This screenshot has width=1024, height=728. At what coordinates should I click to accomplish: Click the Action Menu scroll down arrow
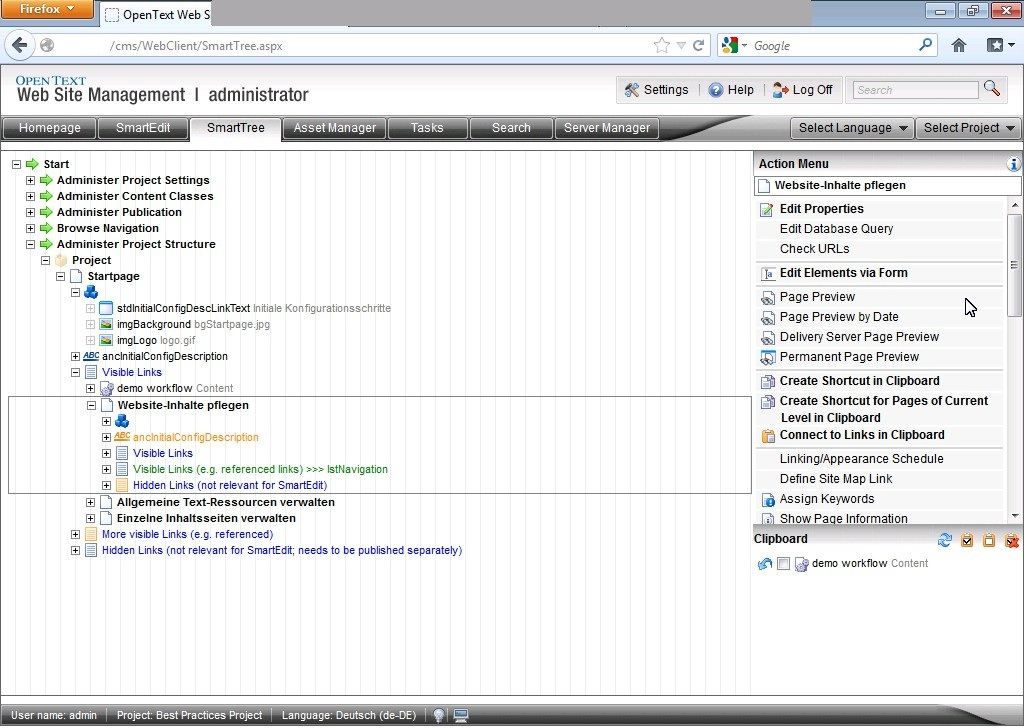tap(1014, 516)
